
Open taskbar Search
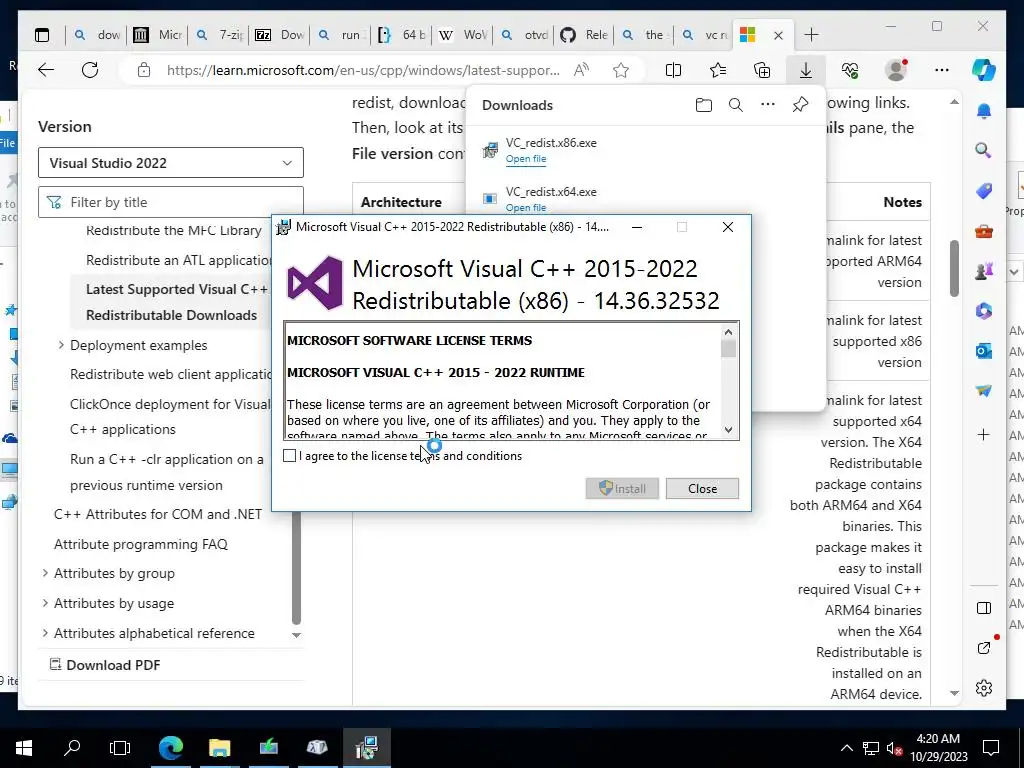tap(72, 748)
